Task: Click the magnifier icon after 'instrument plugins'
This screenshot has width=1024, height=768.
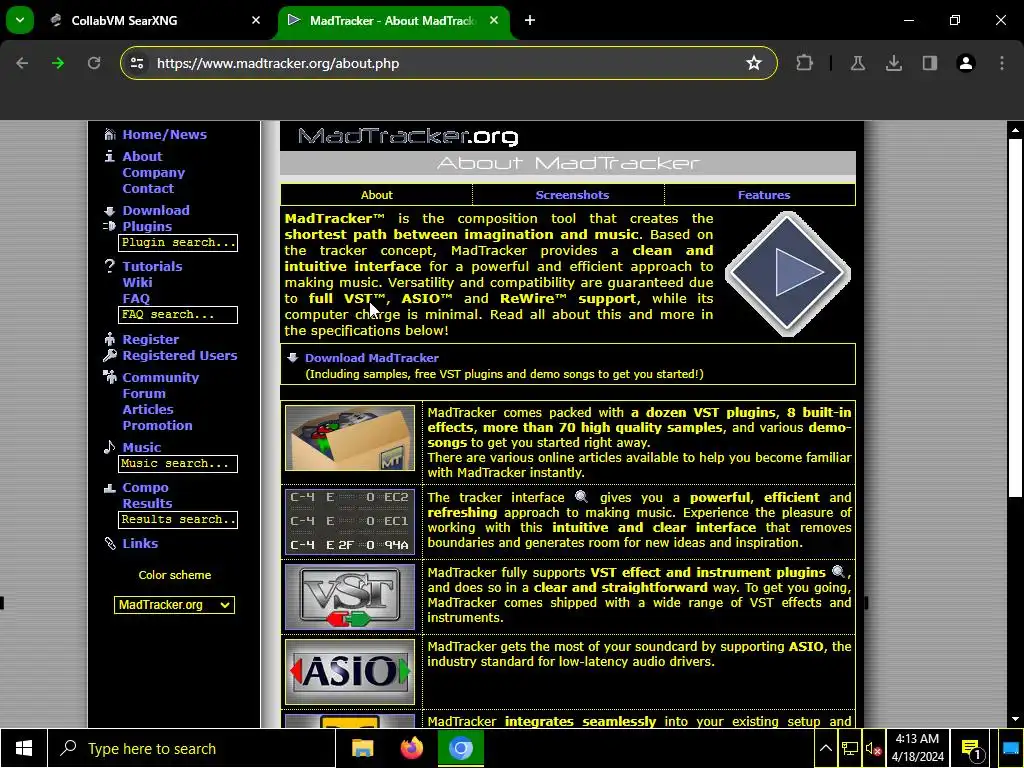Action: click(x=838, y=571)
